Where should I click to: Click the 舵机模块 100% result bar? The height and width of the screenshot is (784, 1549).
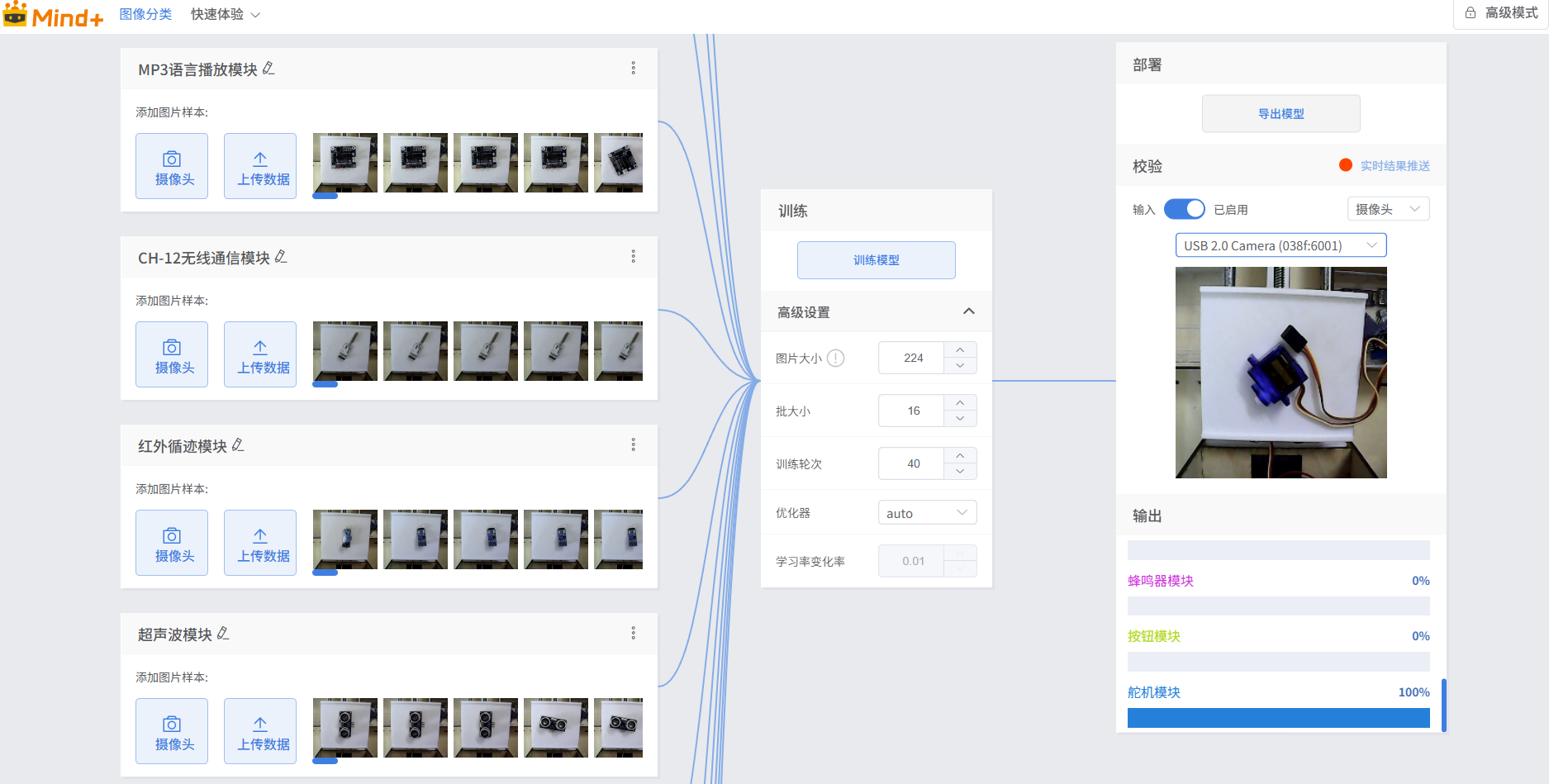[1278, 718]
